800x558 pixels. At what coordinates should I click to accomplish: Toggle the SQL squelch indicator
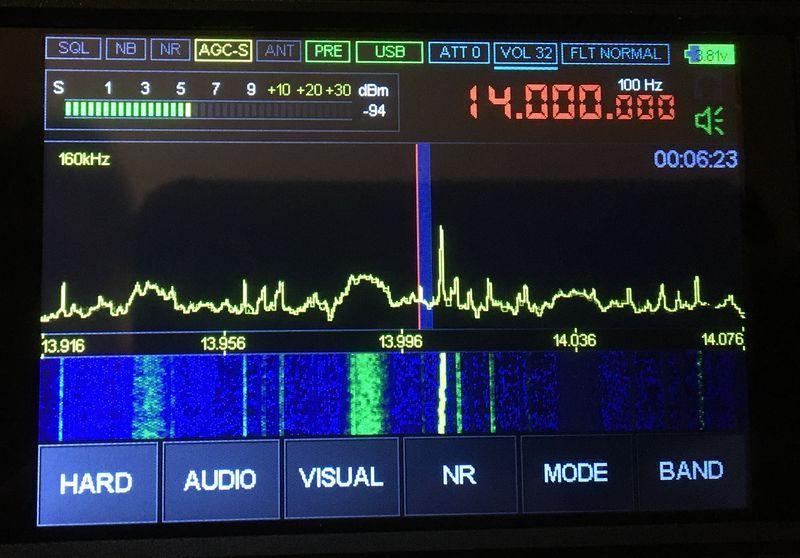[73, 49]
